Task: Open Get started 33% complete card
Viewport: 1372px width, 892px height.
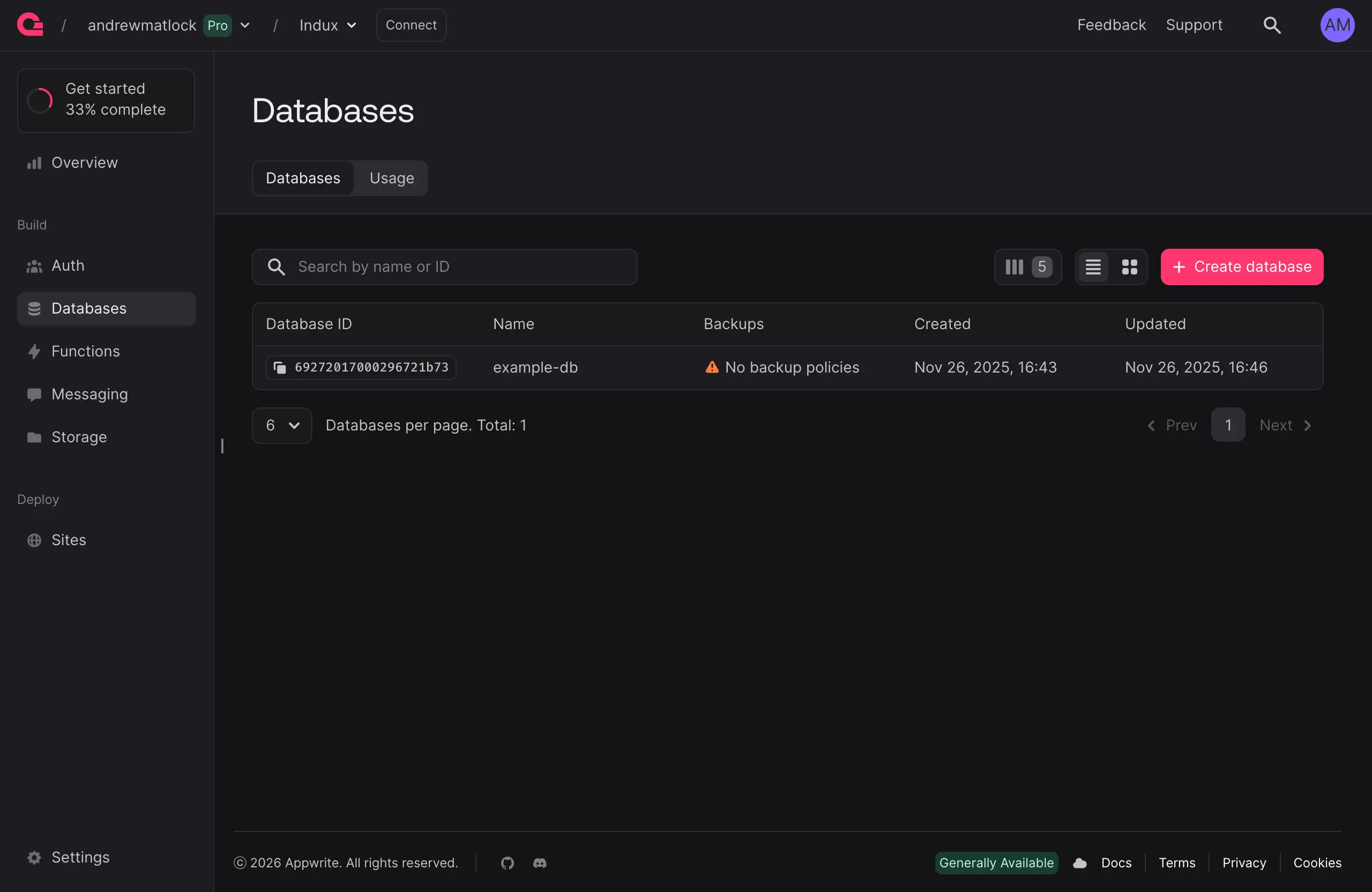Action: tap(106, 101)
